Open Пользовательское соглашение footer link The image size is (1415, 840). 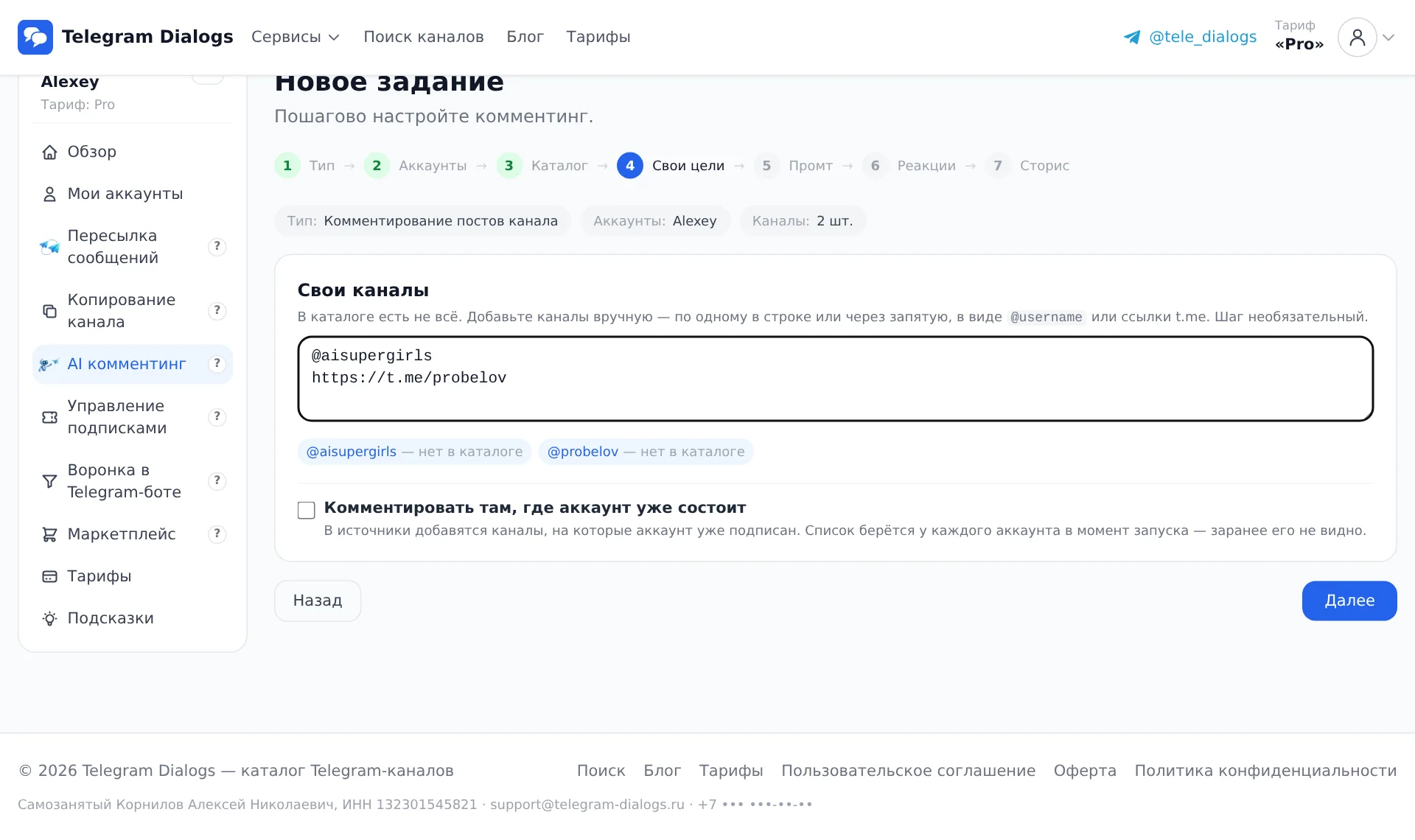909,771
